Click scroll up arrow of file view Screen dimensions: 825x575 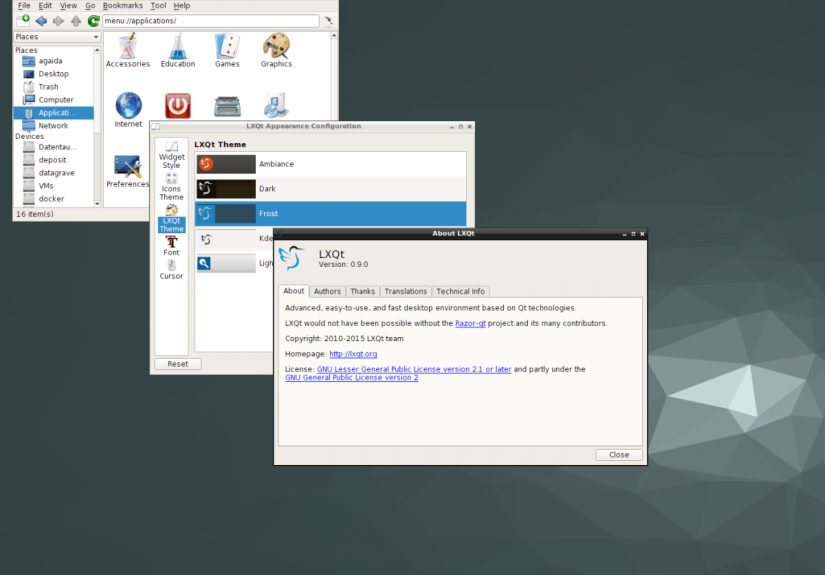click(x=334, y=36)
